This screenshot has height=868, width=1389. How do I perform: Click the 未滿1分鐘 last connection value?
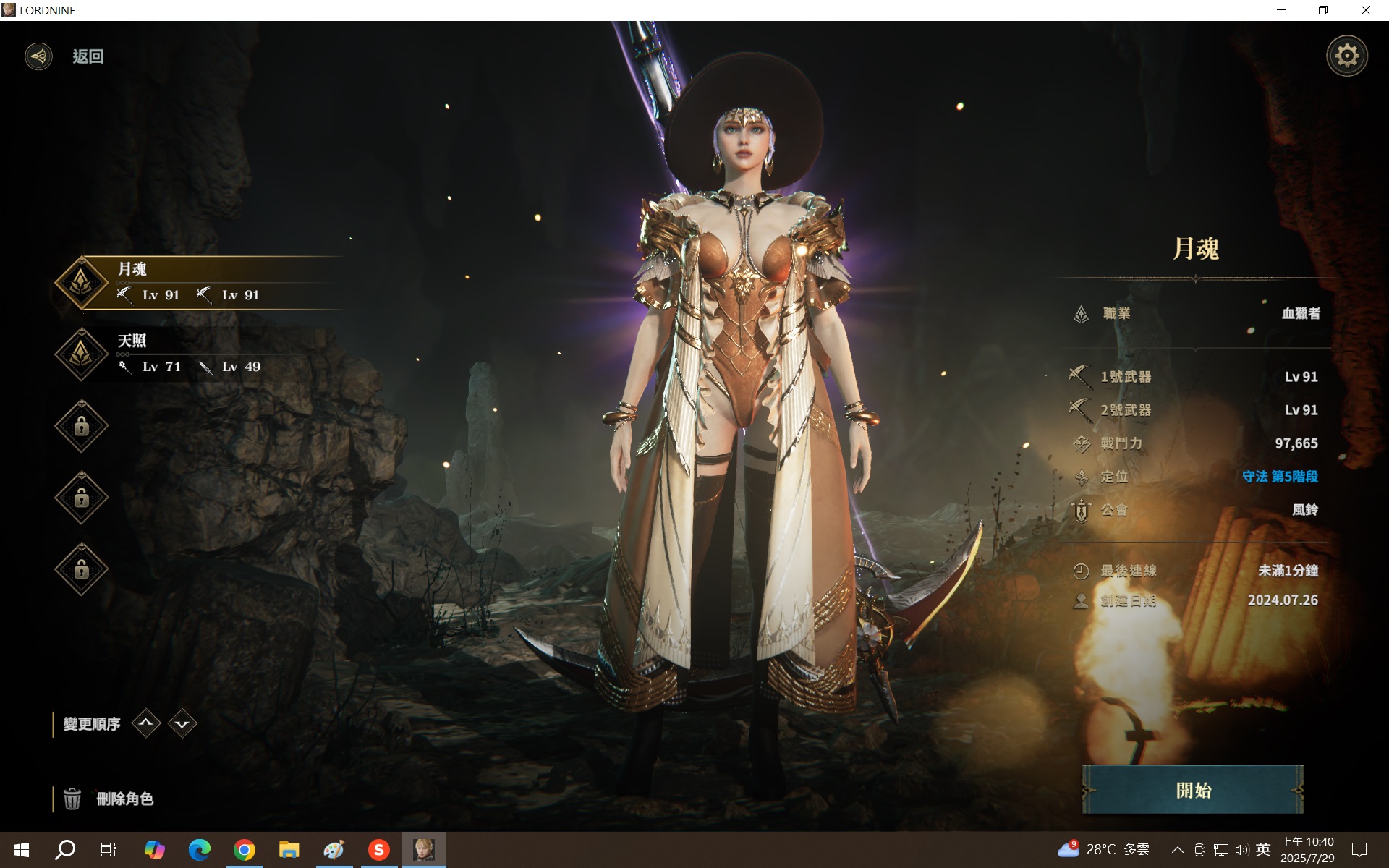click(1288, 571)
